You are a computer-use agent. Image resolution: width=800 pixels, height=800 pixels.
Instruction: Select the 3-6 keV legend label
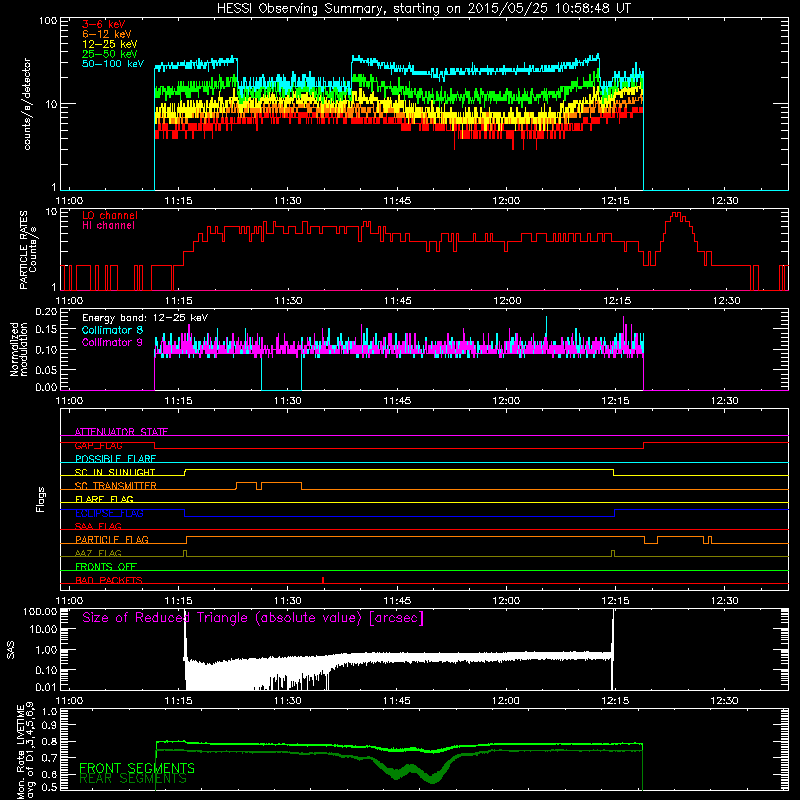tap(104, 24)
